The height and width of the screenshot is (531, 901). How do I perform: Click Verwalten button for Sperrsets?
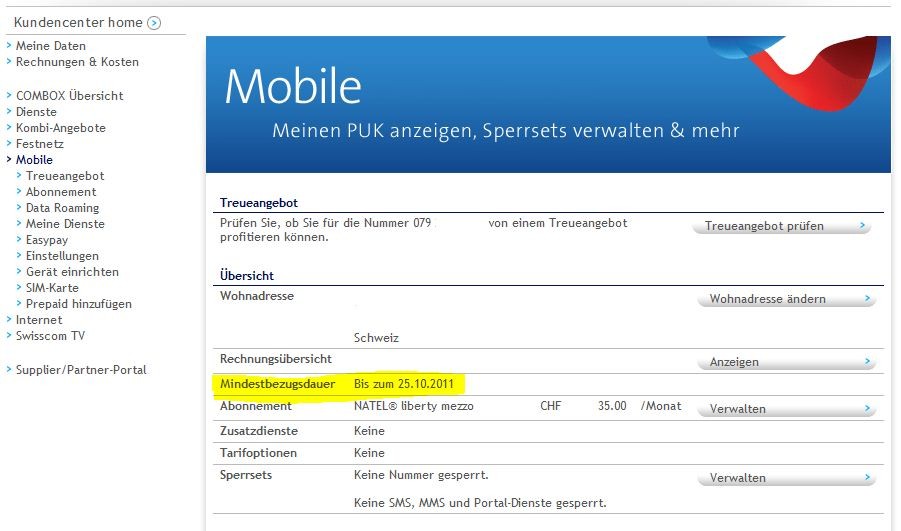785,479
